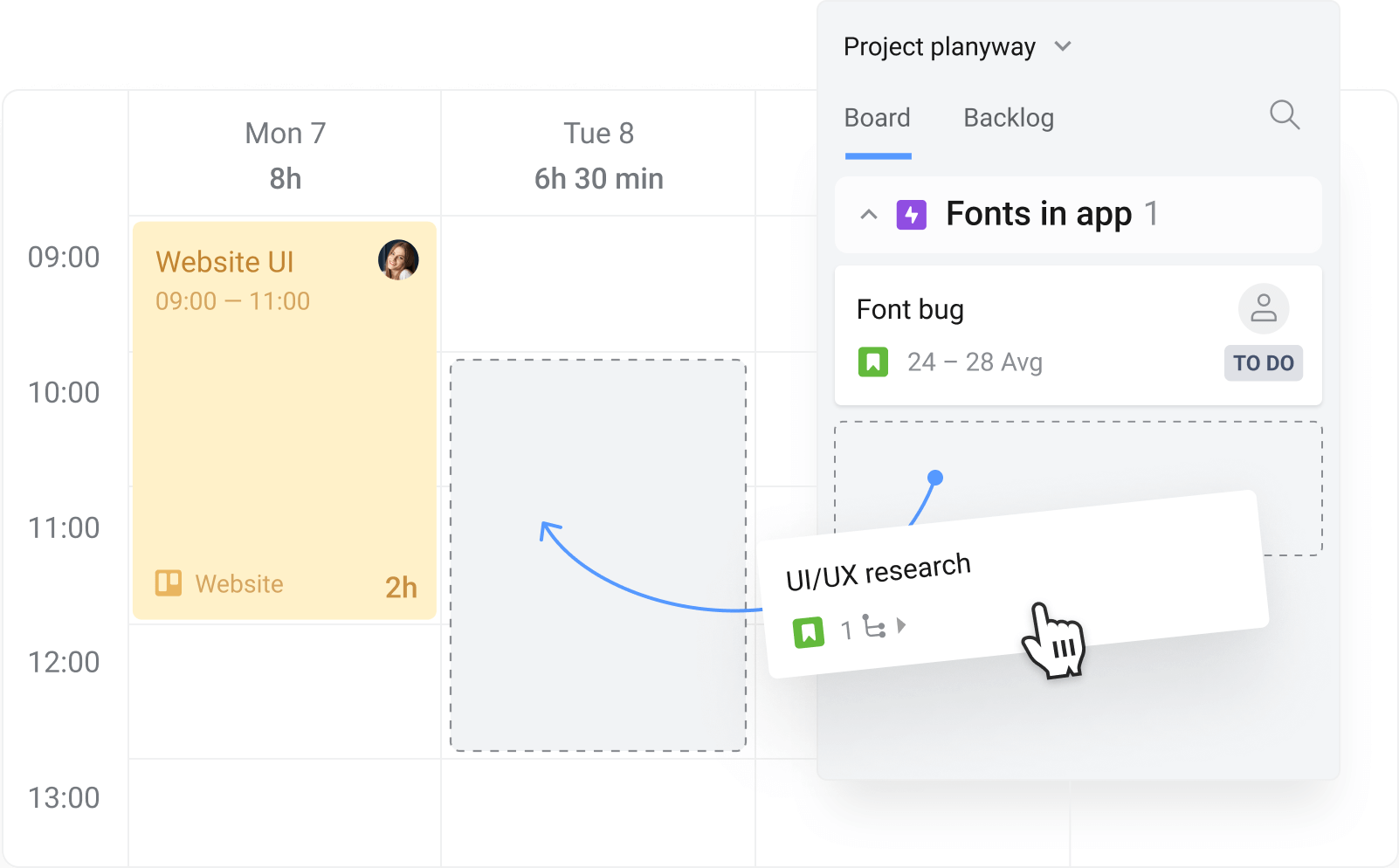Screen dimensions: 1399x868
Task: Assign a member via the person icon on Font bug
Action: pyautogui.click(x=1264, y=308)
